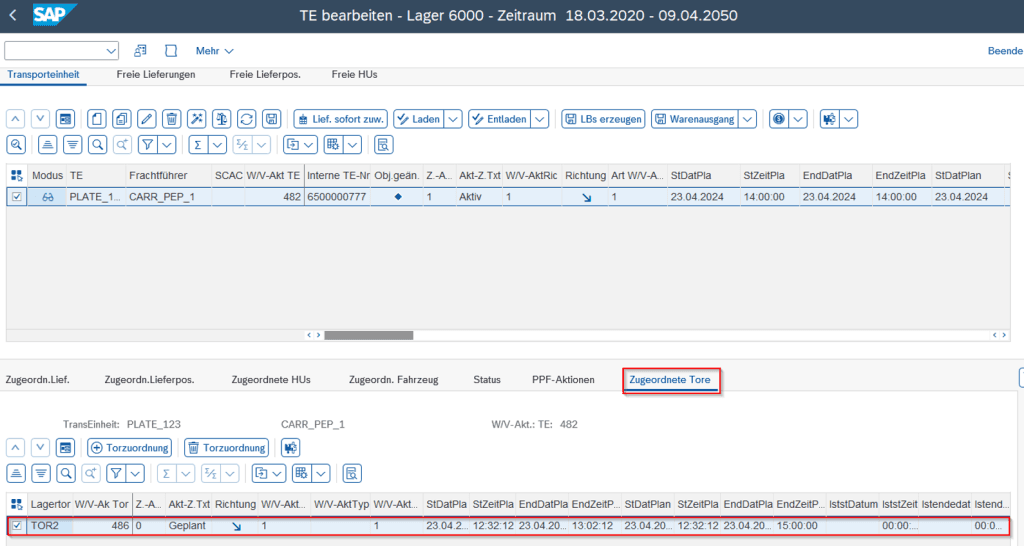1024x546 pixels.
Task: Open the filter dropdown arrow in Tore toolbar
Action: point(135,474)
